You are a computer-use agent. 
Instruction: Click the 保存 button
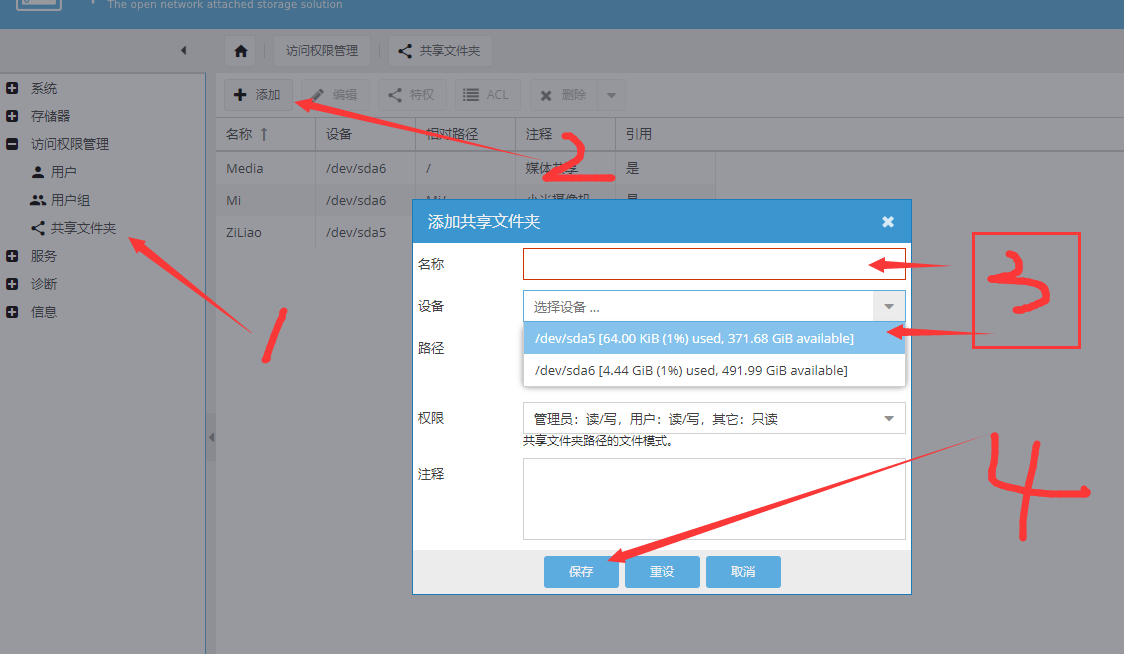(581, 572)
